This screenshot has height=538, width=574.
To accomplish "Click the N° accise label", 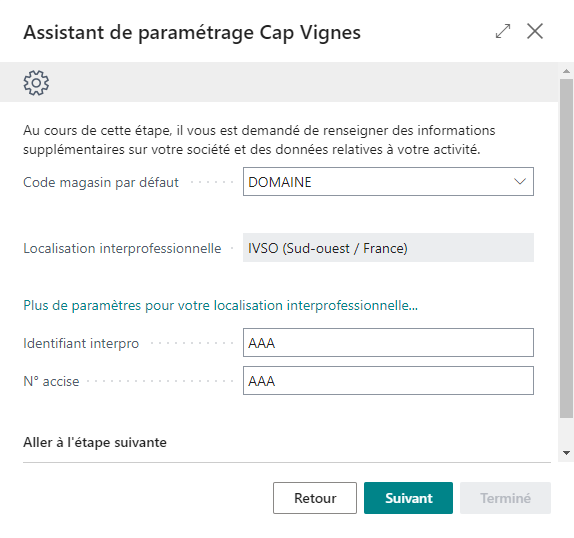I will pos(51,381).
